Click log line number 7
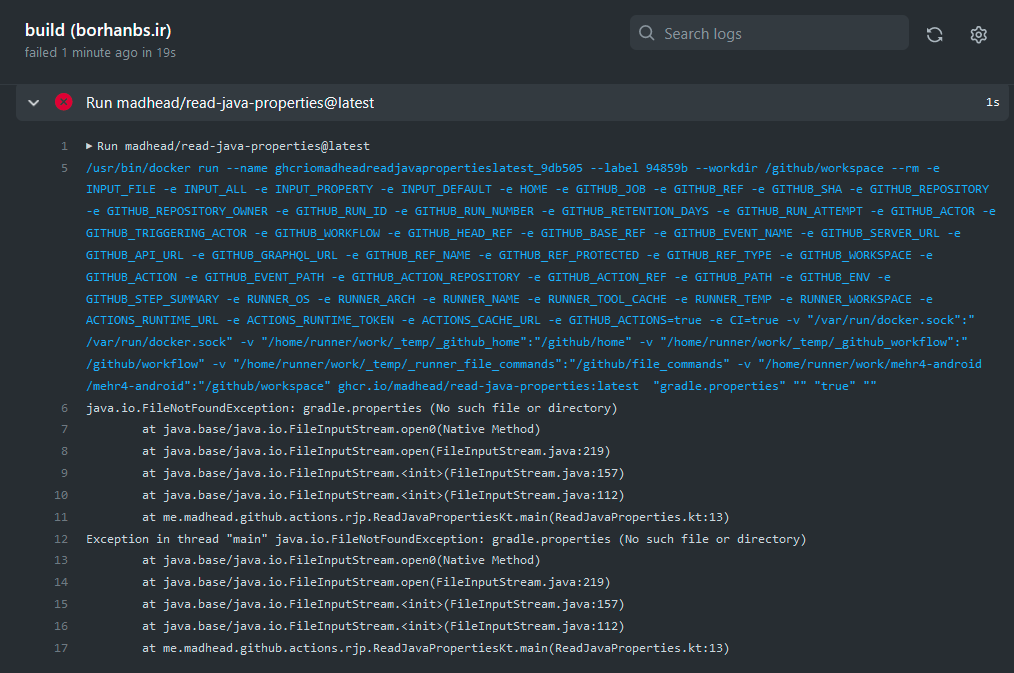This screenshot has width=1014, height=673. tap(64, 429)
